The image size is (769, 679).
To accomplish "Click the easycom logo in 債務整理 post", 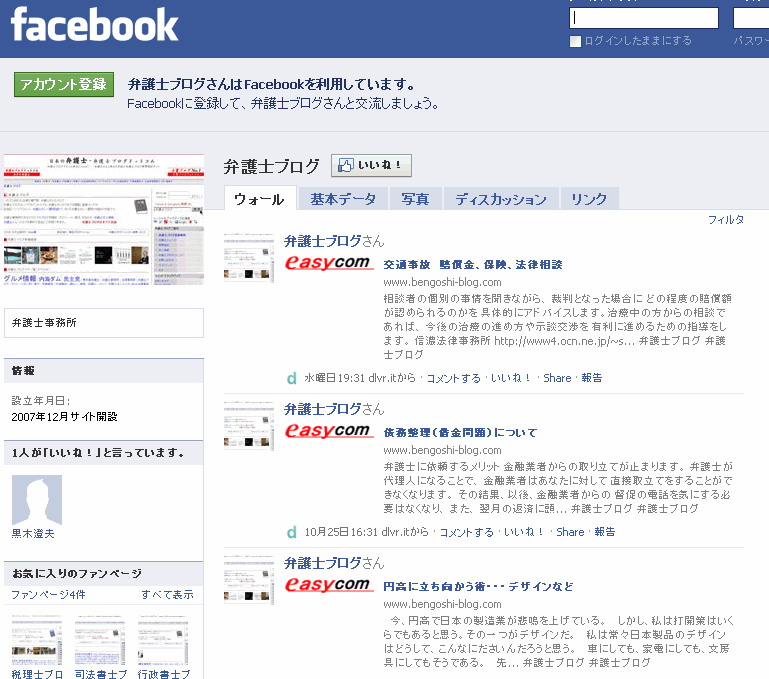I will point(329,431).
